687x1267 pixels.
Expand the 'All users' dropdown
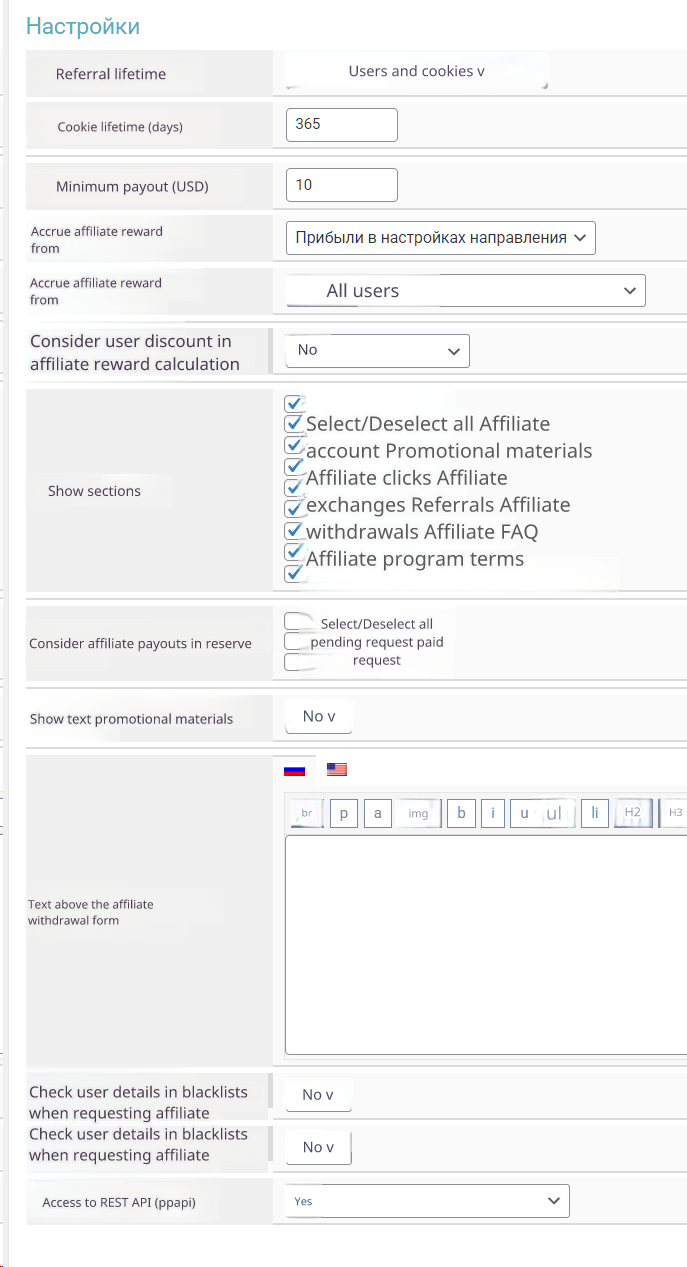point(465,291)
